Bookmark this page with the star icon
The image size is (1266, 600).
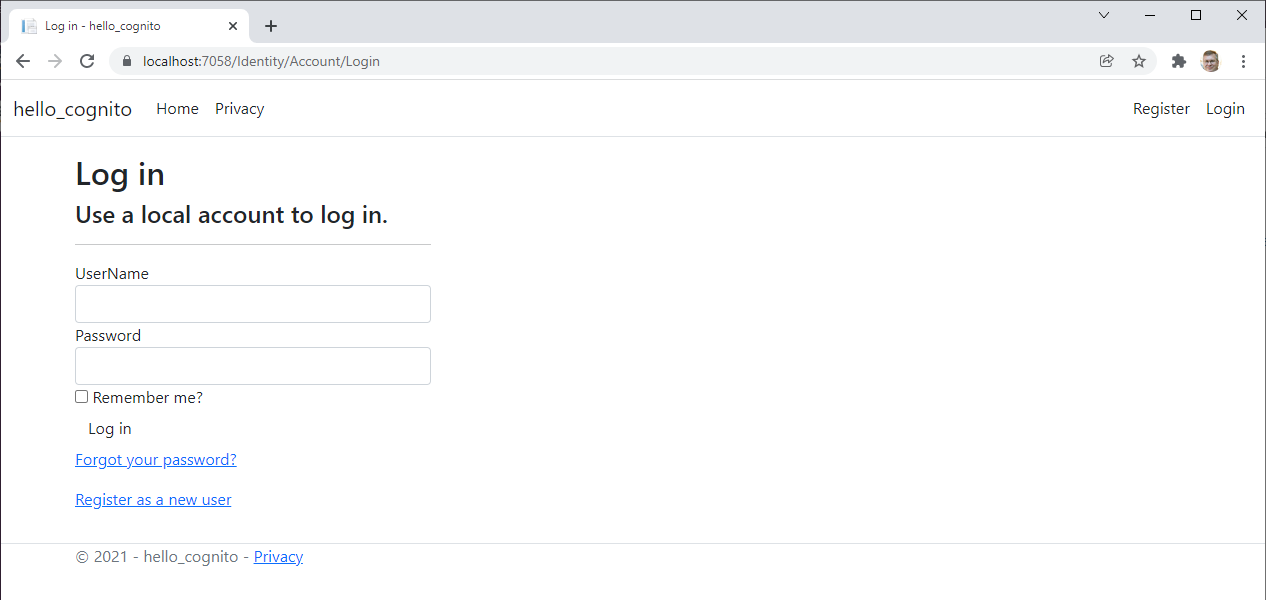[1139, 61]
